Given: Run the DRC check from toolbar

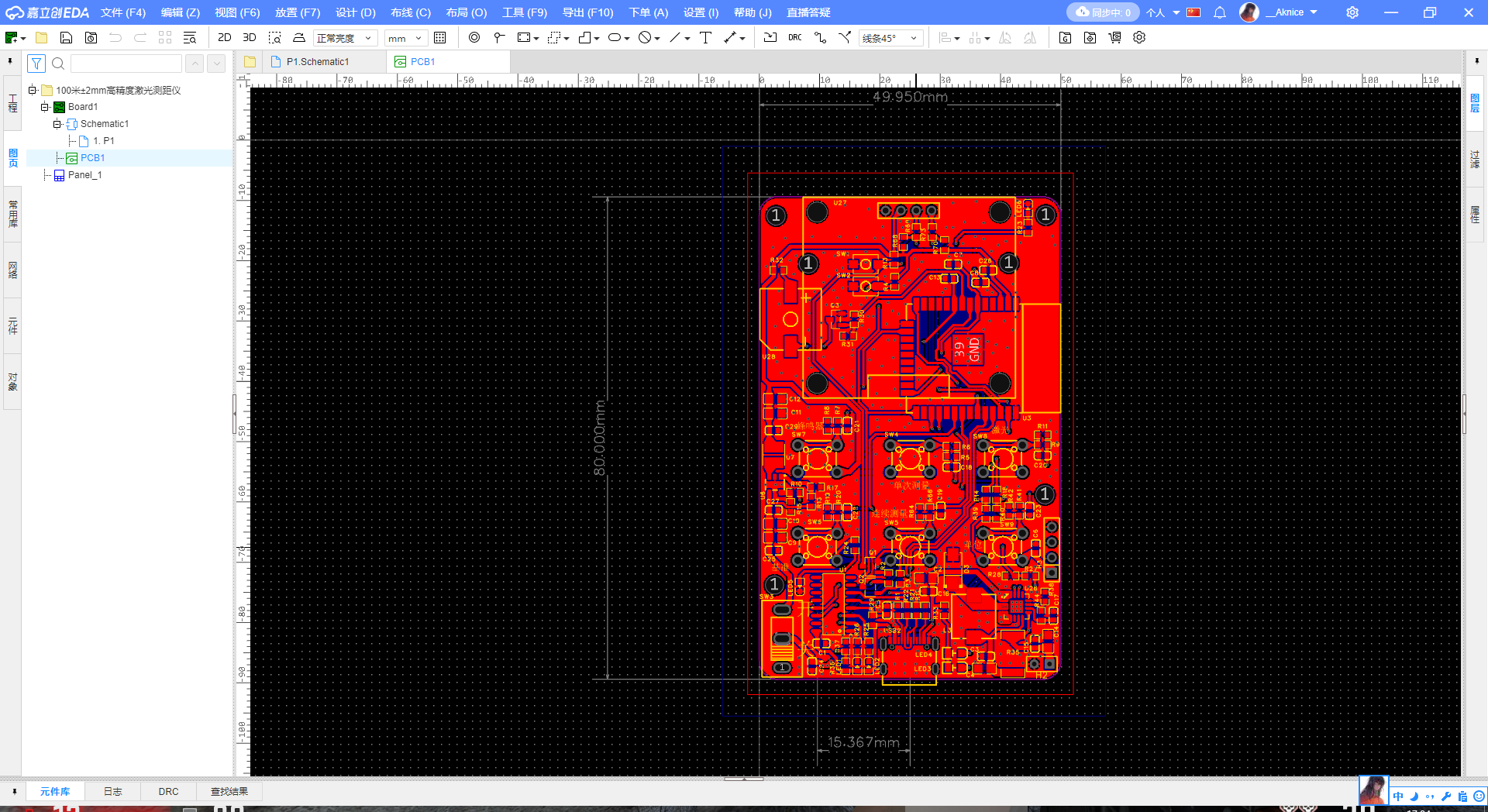Looking at the screenshot, I should coord(795,37).
